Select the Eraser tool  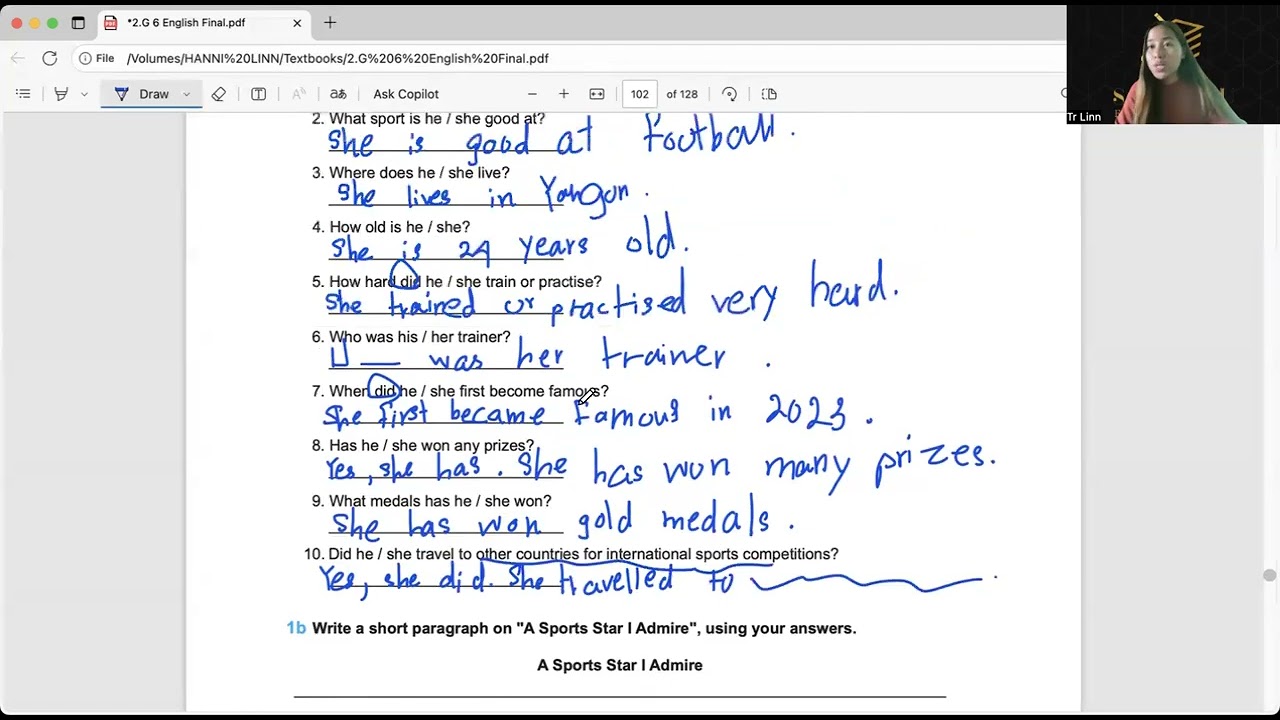coord(218,94)
